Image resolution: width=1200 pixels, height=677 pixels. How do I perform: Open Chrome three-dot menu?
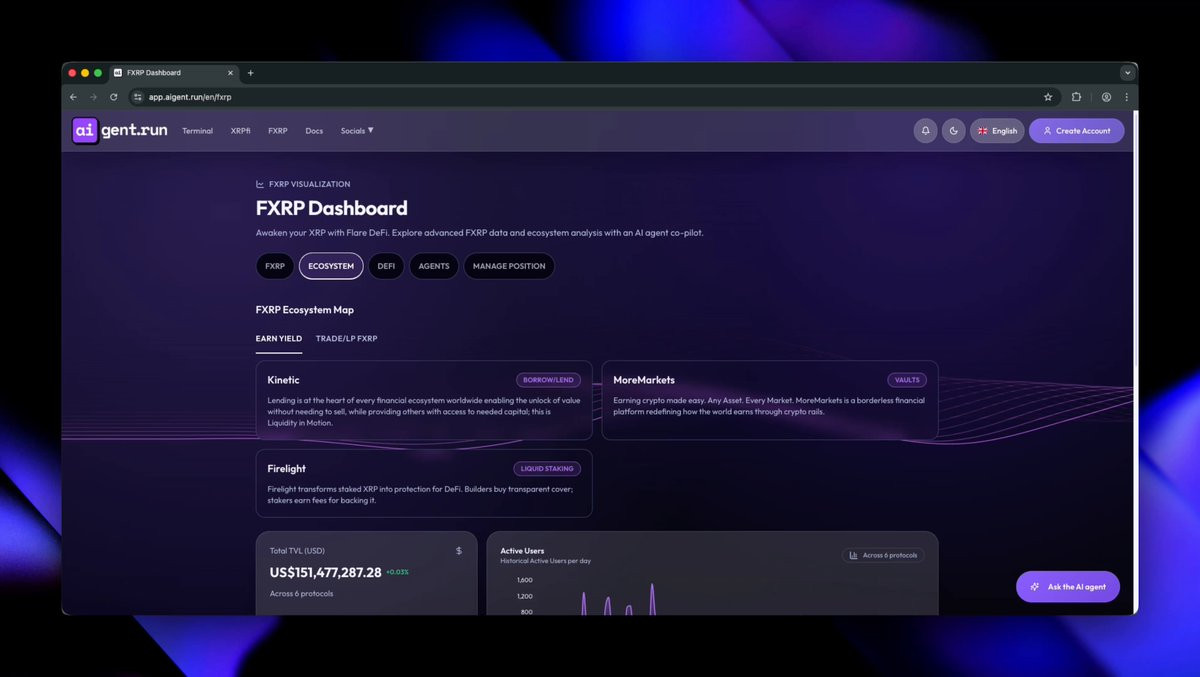1126,97
